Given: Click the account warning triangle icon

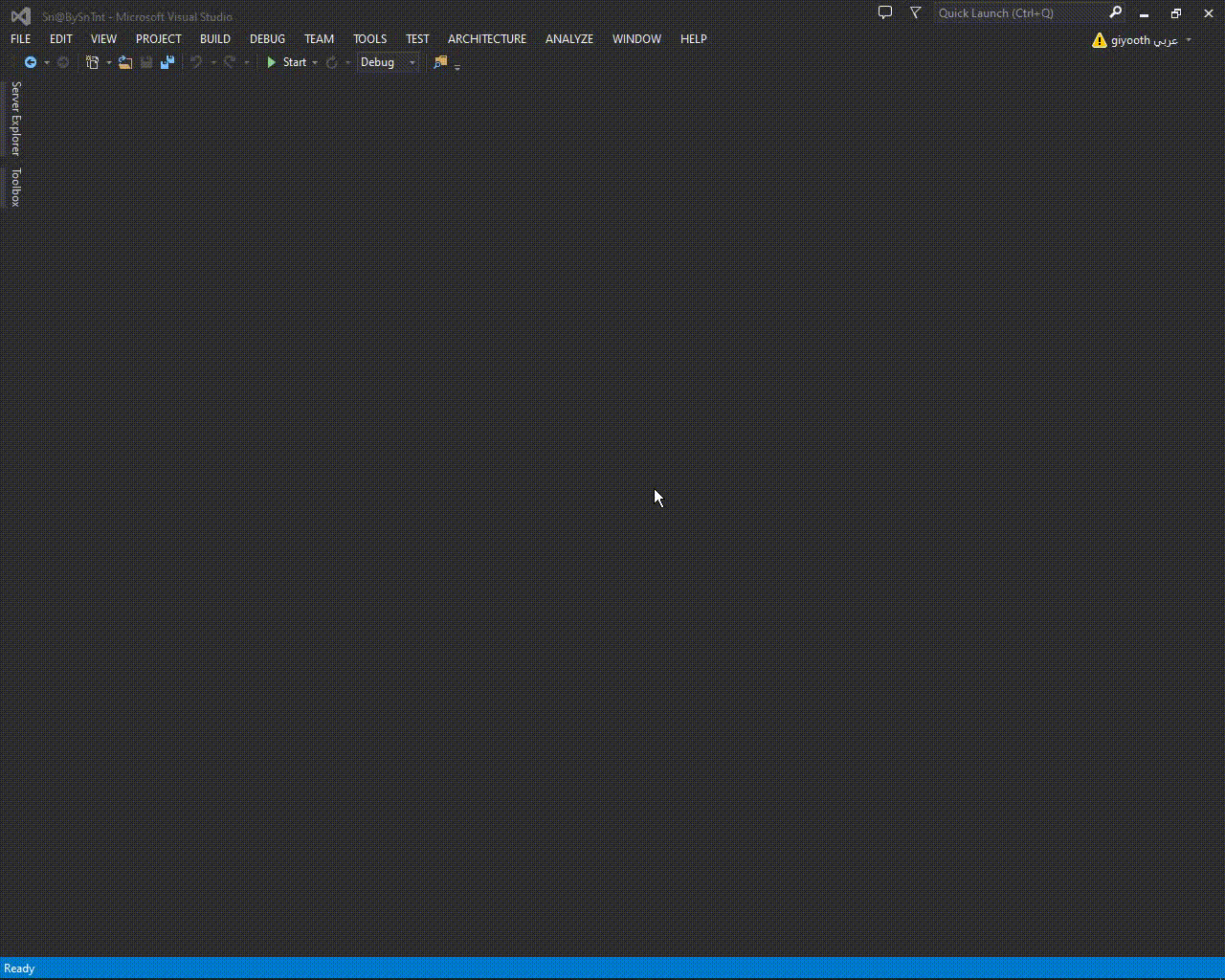Looking at the screenshot, I should [x=1100, y=40].
